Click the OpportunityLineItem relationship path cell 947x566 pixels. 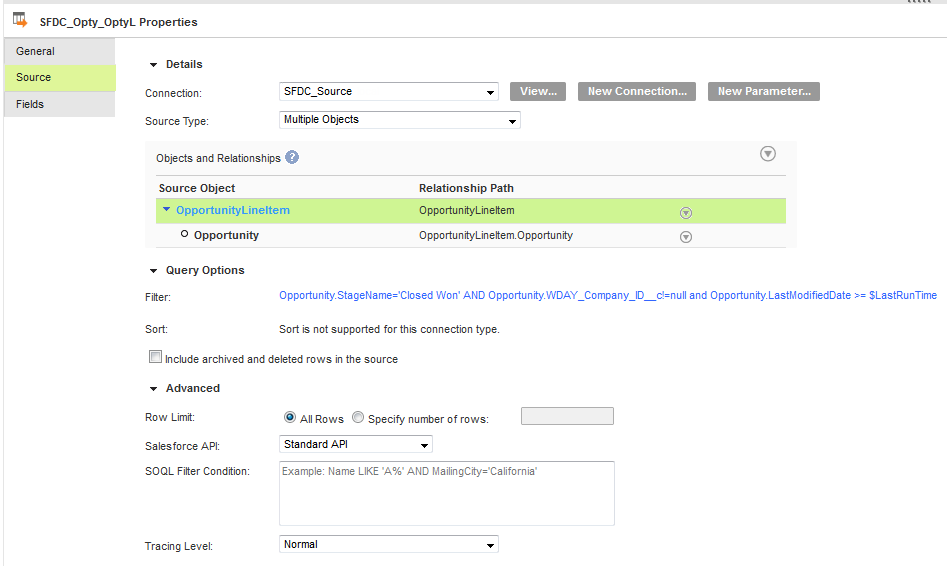point(467,210)
